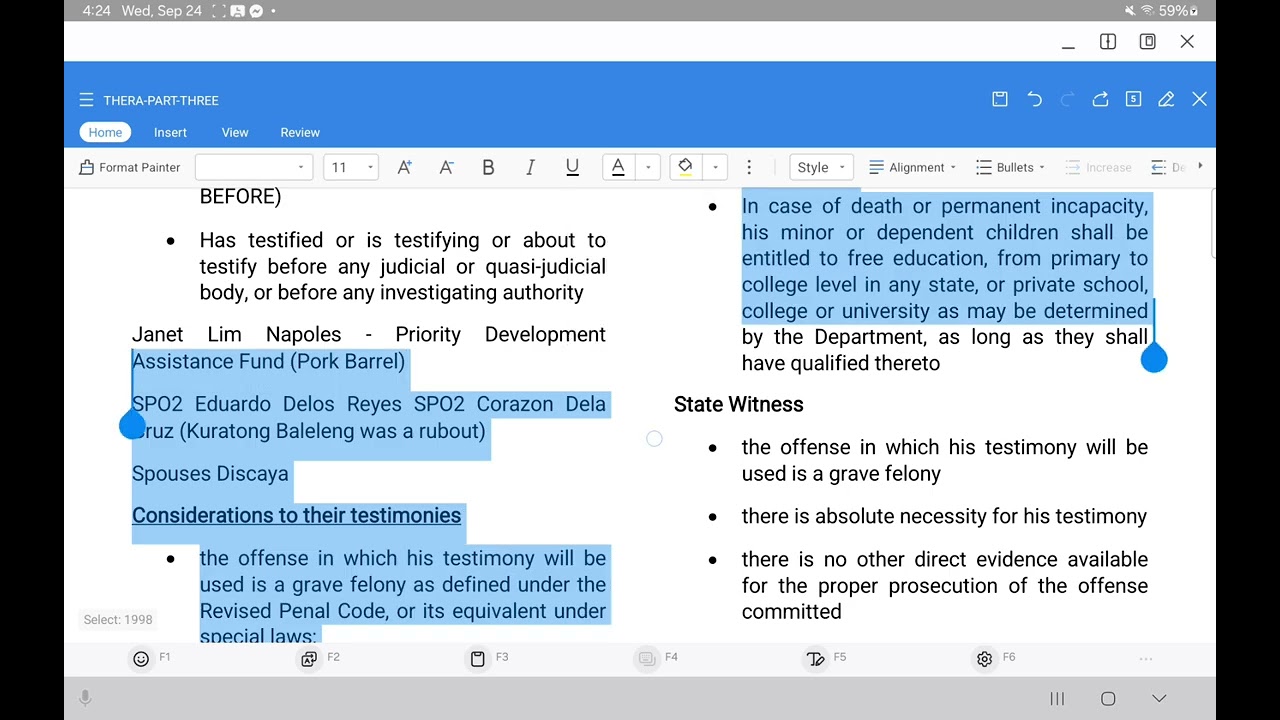The width and height of the screenshot is (1280, 720).
Task: Open the Review tab
Action: pyautogui.click(x=300, y=132)
